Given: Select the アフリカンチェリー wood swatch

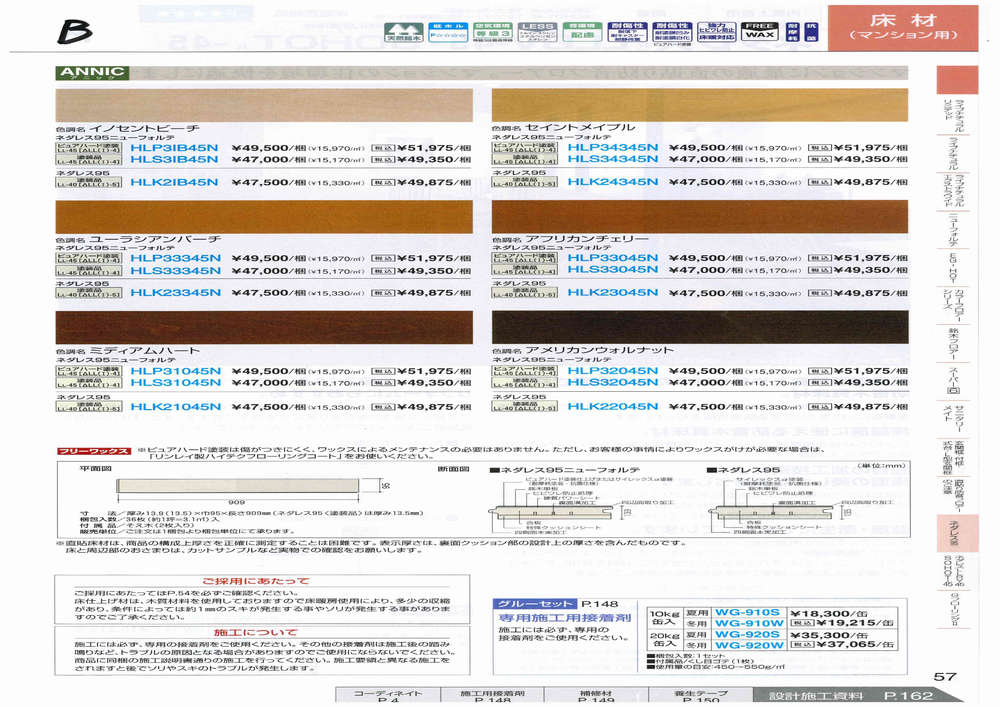Looking at the screenshot, I should coord(700,217).
